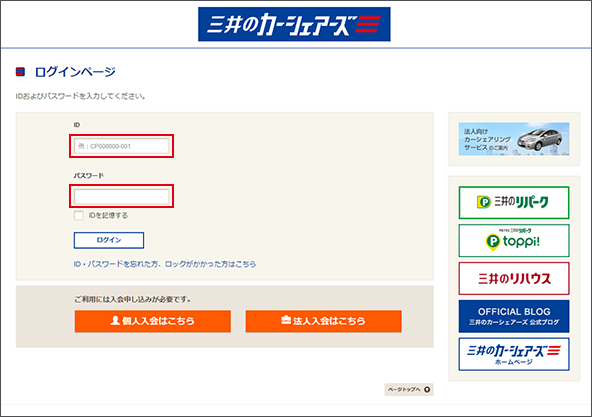Open the 法人向けカーシェアリングサービス banner

514,139
